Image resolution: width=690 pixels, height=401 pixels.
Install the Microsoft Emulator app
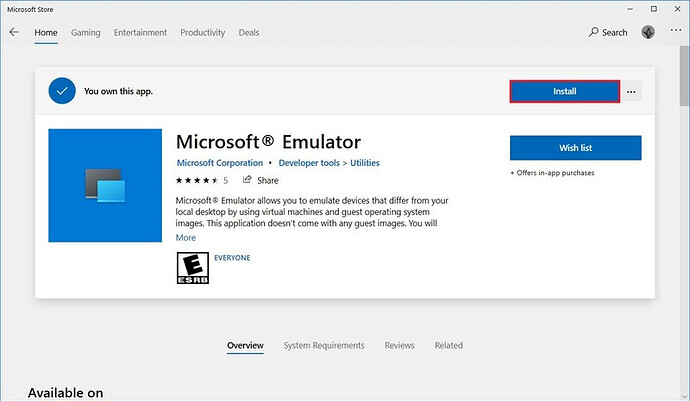click(565, 92)
